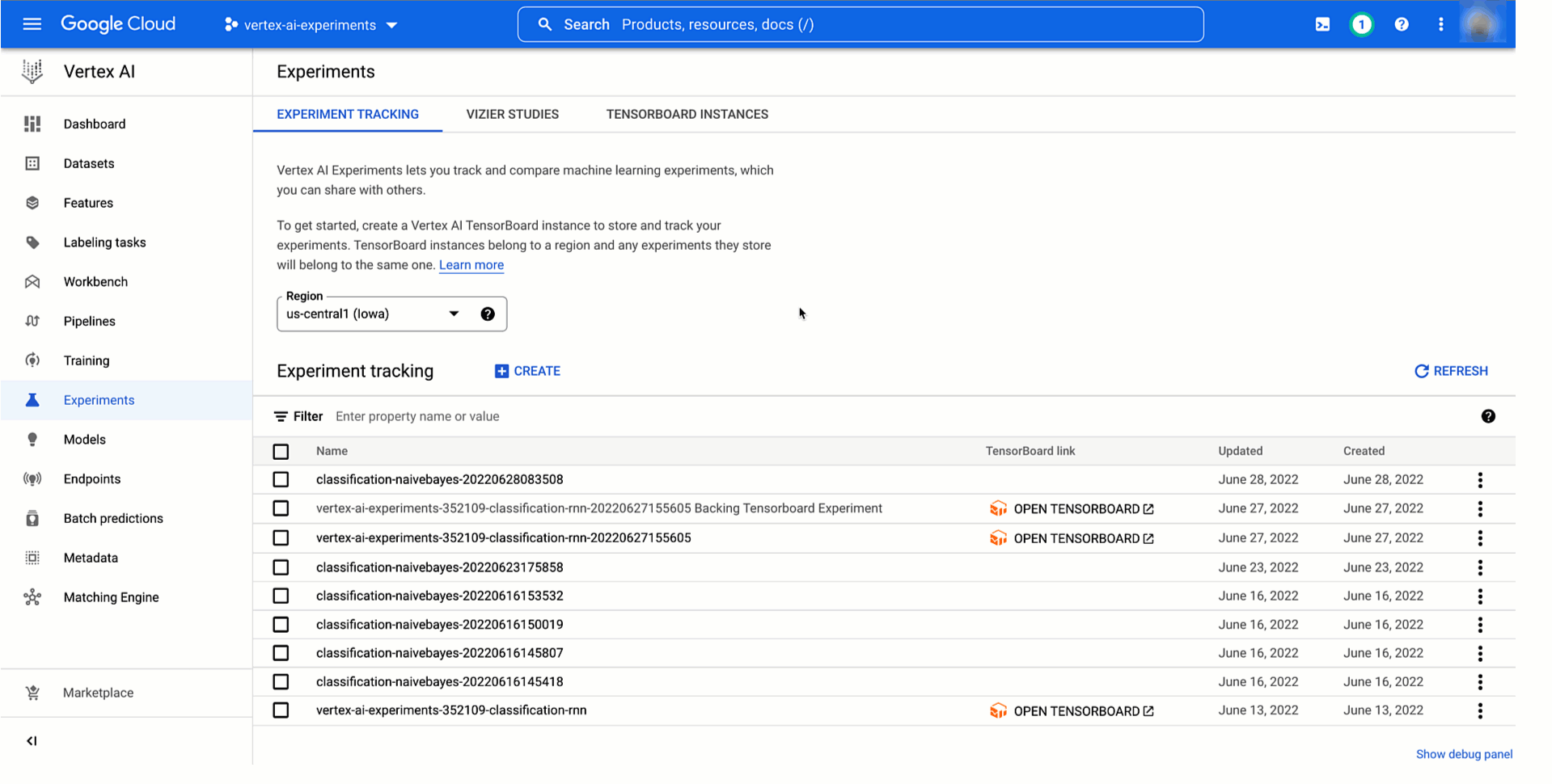
Task: Click the Region help question mark icon
Action: click(488, 314)
